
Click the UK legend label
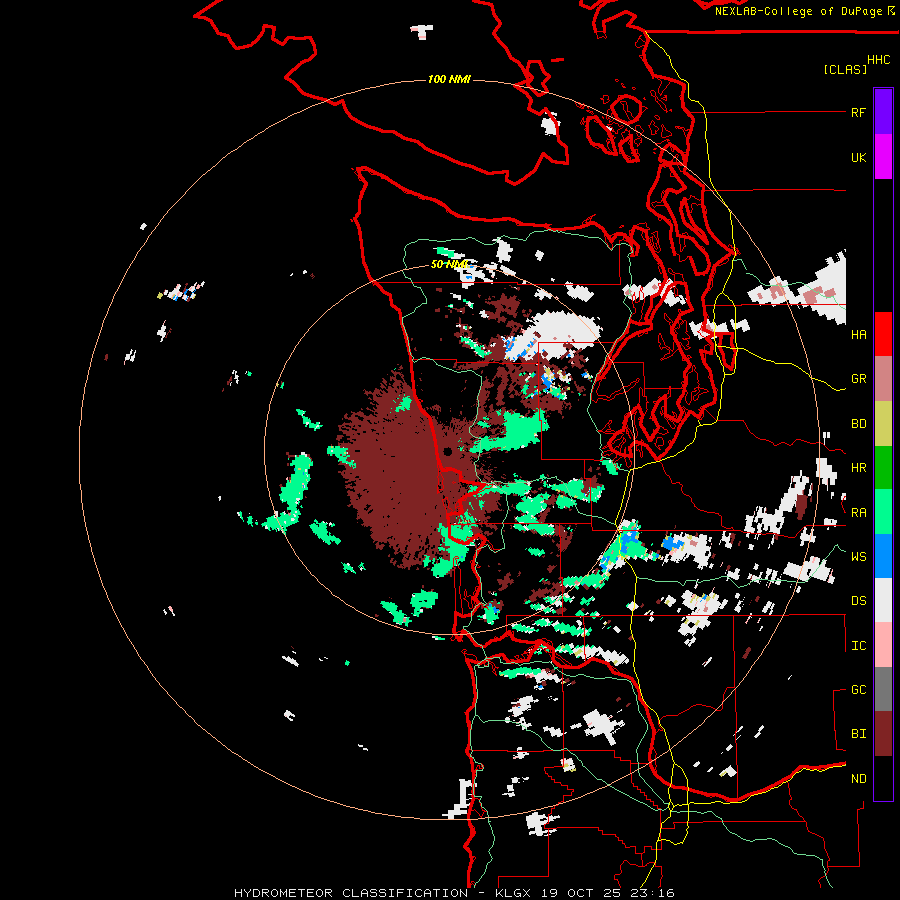coord(858,157)
